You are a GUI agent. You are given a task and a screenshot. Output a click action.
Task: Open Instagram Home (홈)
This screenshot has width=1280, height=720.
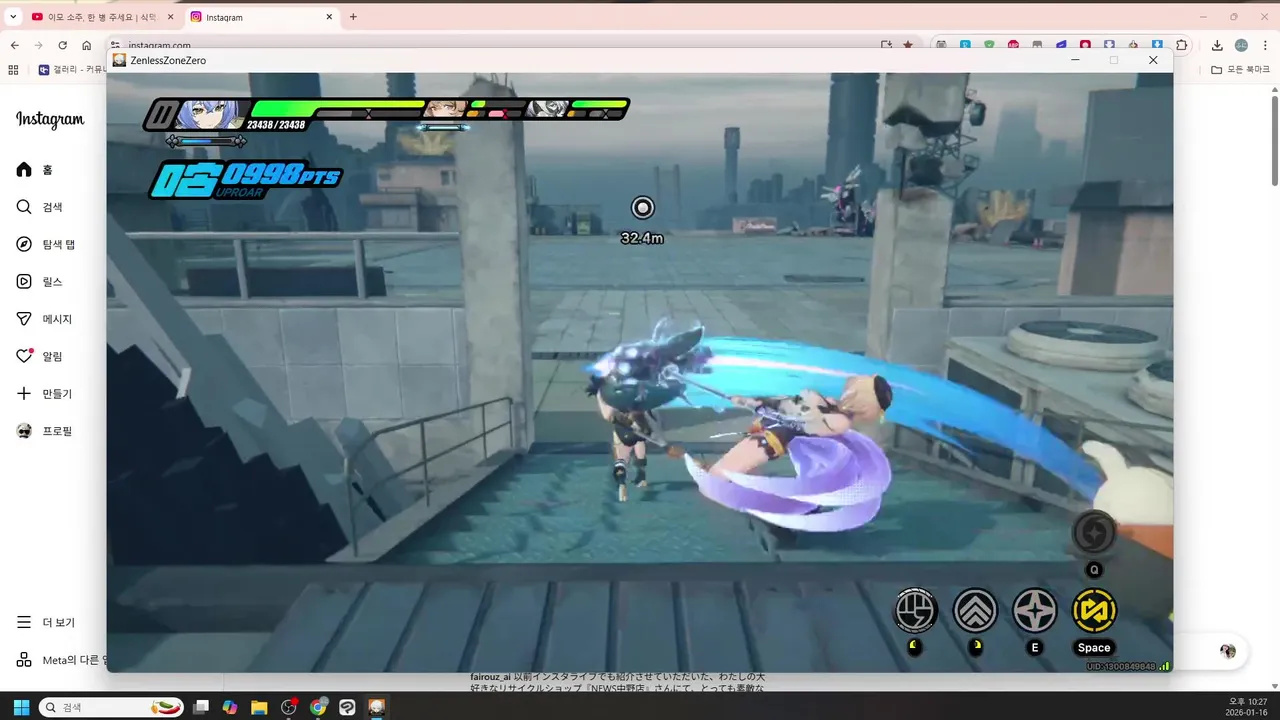pos(35,170)
